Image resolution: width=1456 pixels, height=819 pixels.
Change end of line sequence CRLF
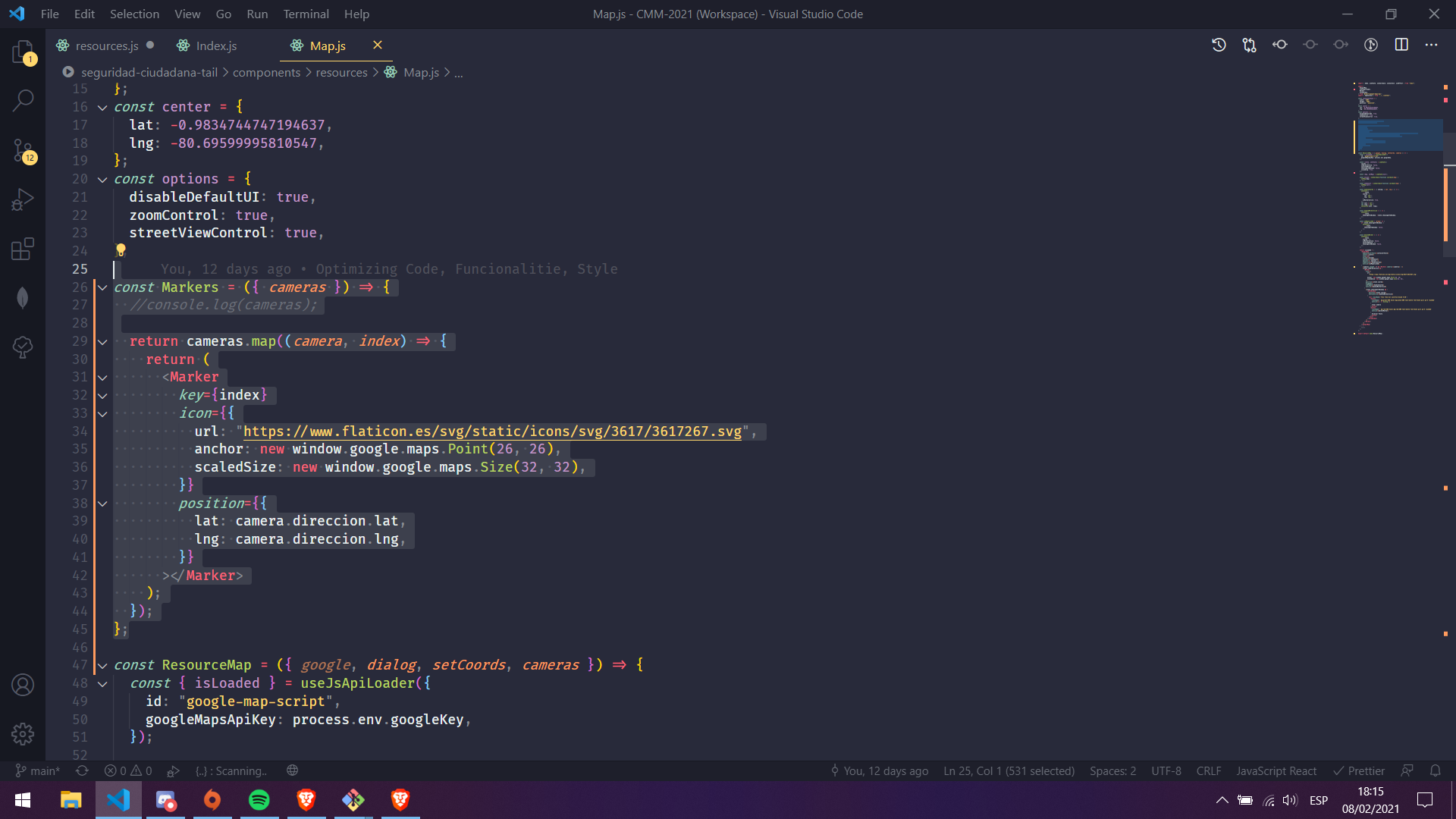pos(1208,770)
